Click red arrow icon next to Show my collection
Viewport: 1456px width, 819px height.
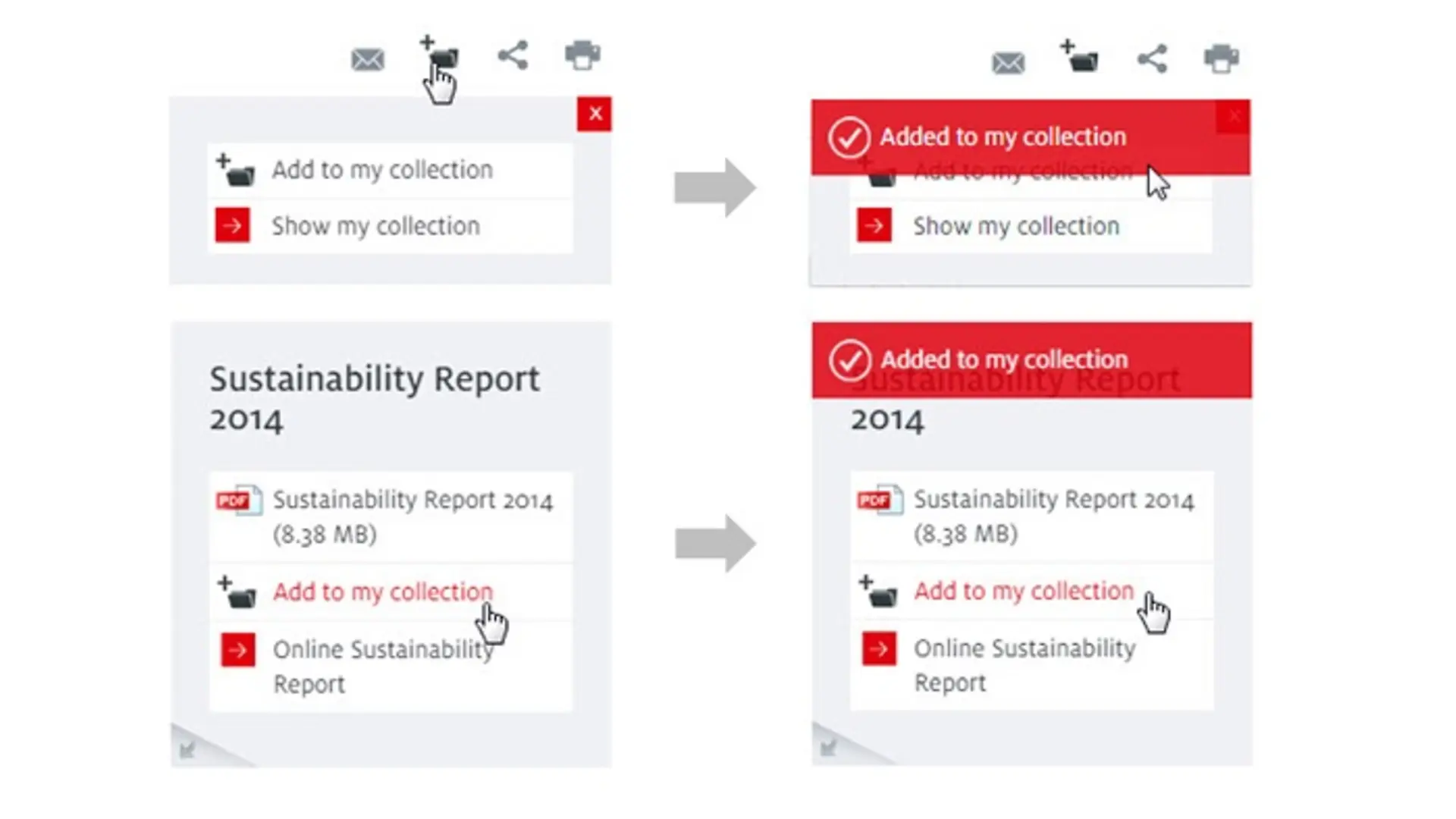233,225
